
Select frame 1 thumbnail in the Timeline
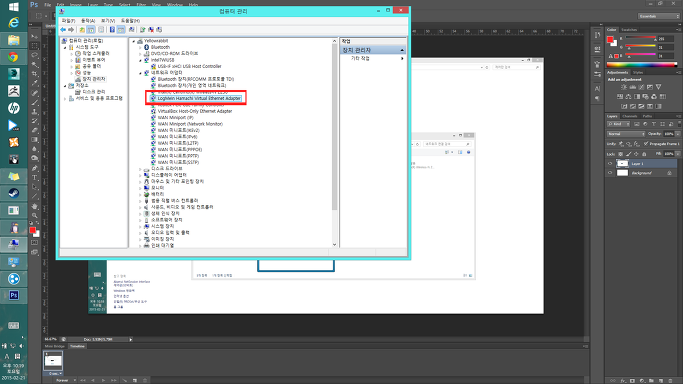(53, 361)
